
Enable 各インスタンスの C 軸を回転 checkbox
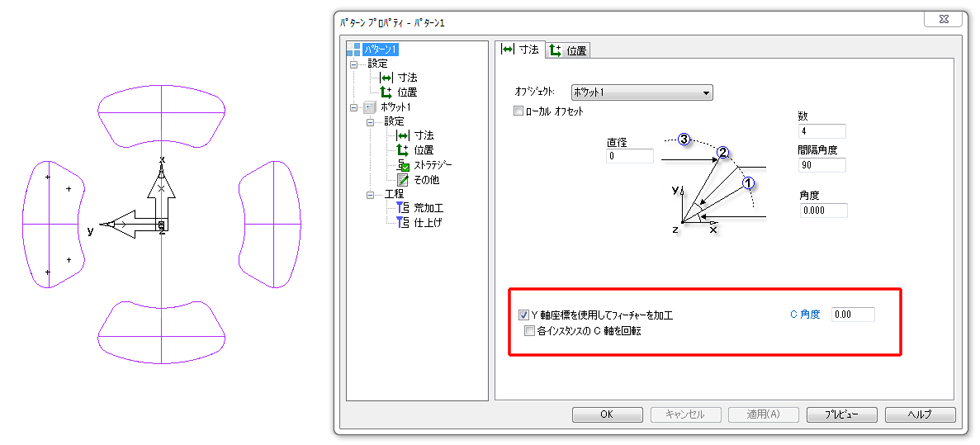[530, 330]
